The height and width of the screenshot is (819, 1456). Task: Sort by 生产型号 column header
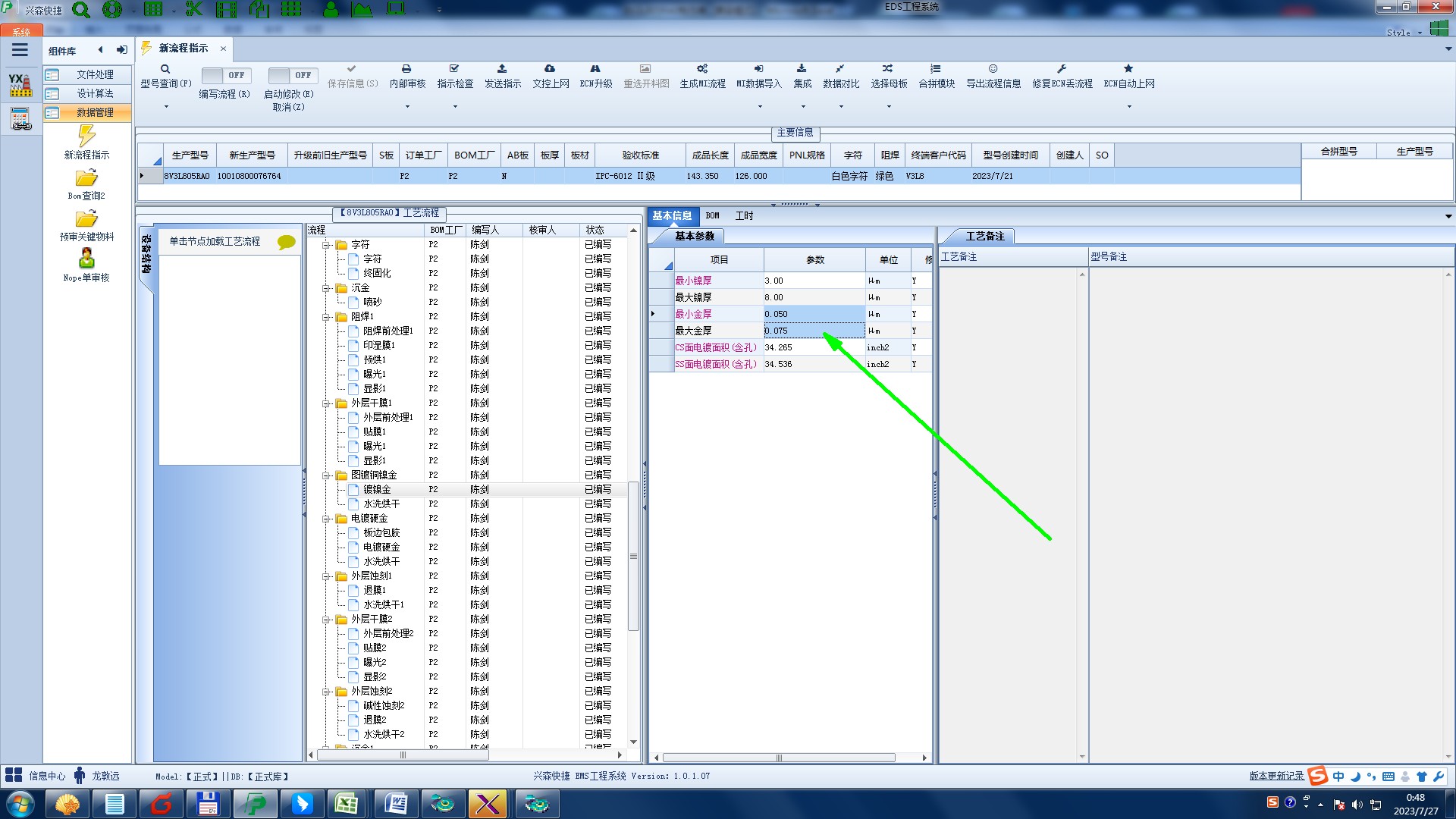[190, 155]
